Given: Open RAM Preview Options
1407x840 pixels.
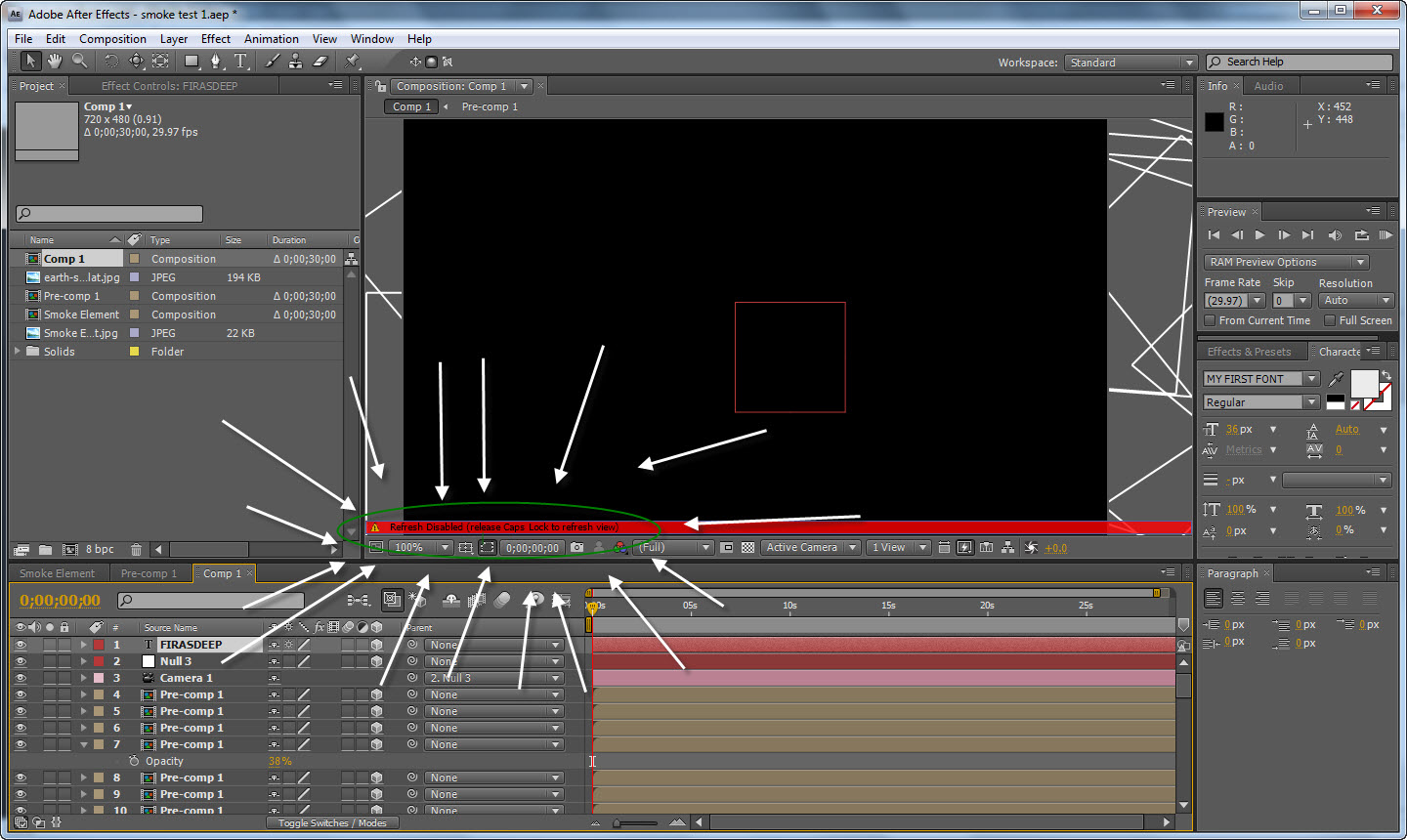Looking at the screenshot, I should click(x=1286, y=262).
